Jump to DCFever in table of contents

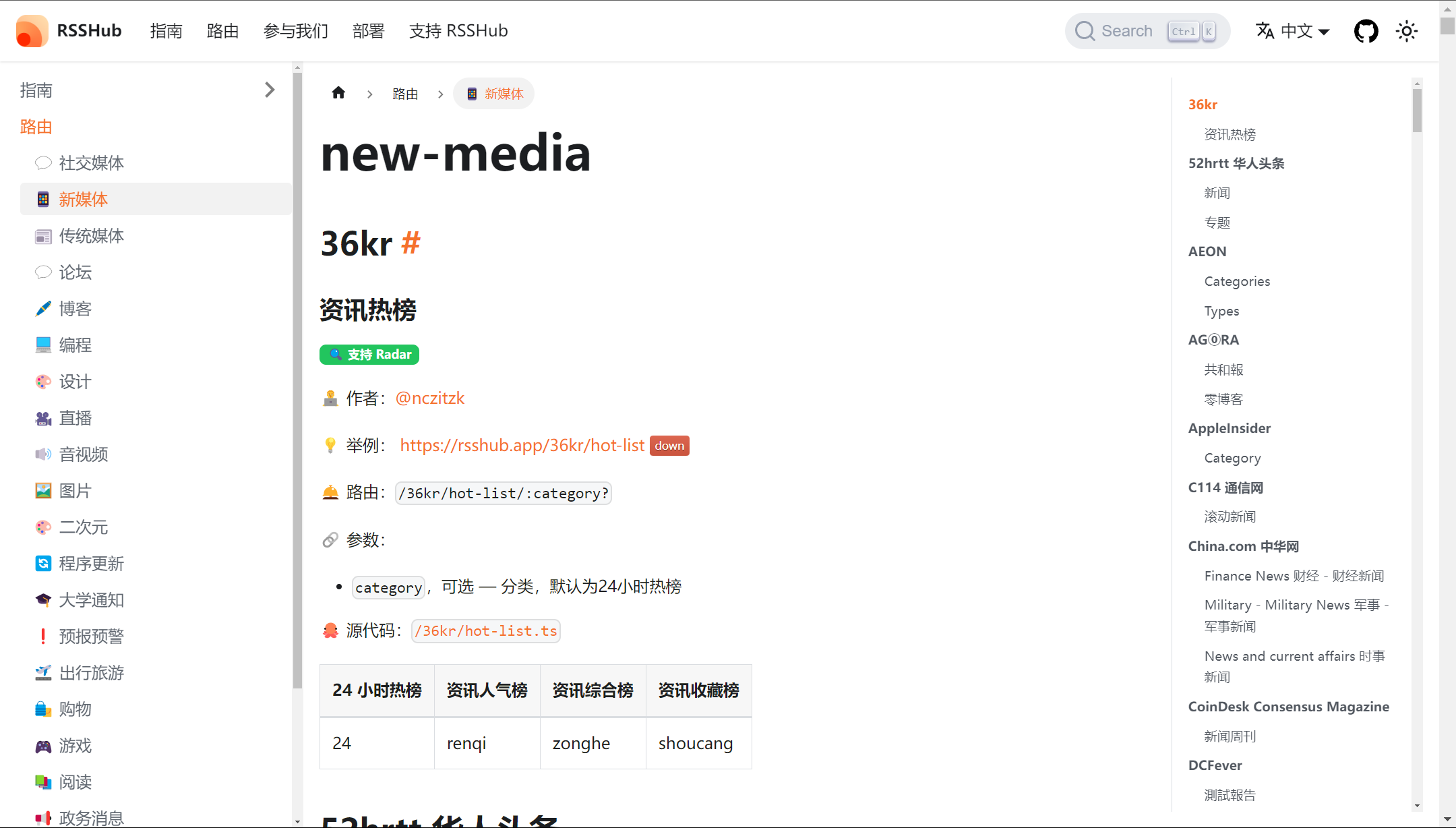(1215, 765)
